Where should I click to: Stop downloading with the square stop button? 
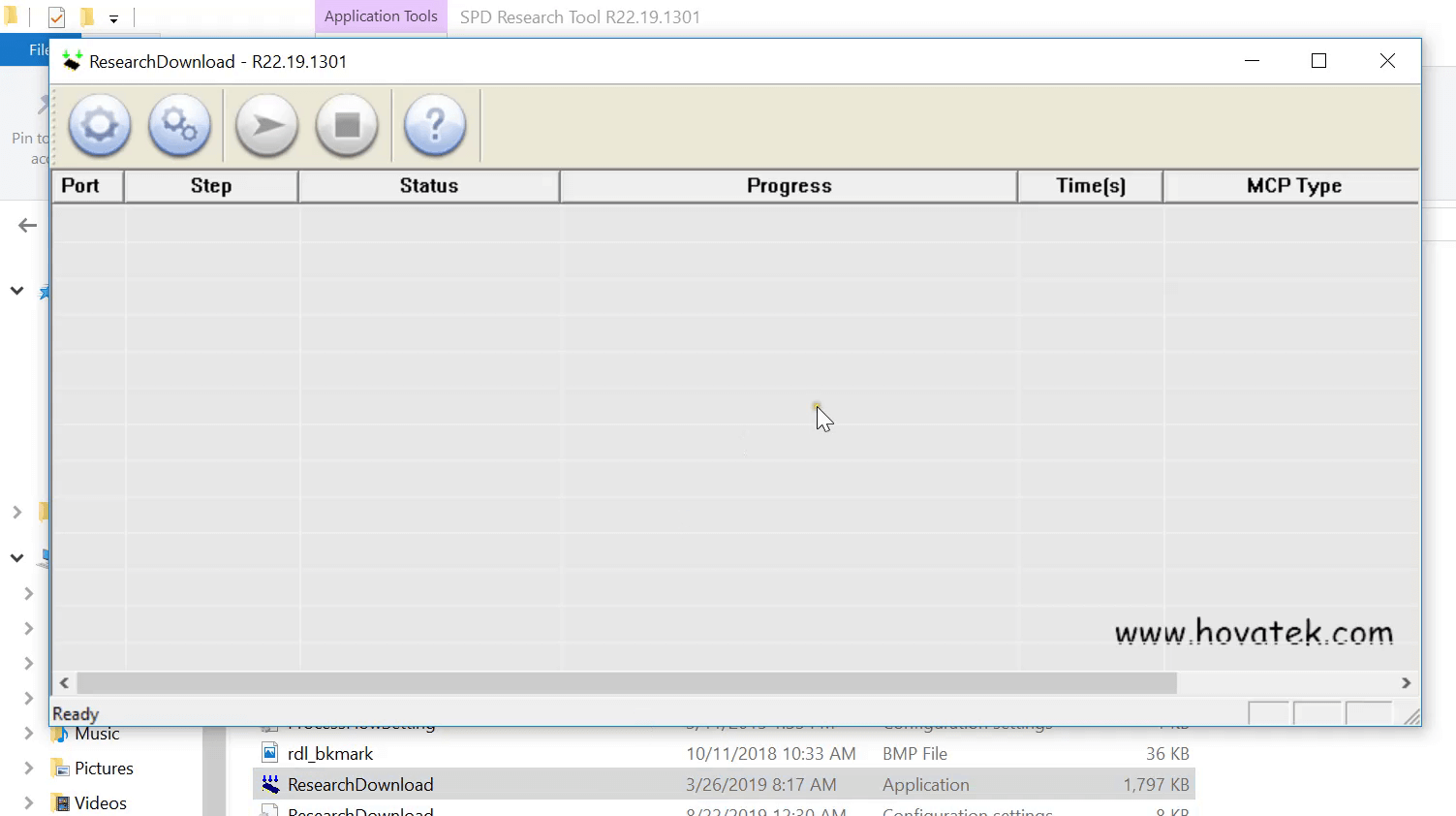pos(346,126)
